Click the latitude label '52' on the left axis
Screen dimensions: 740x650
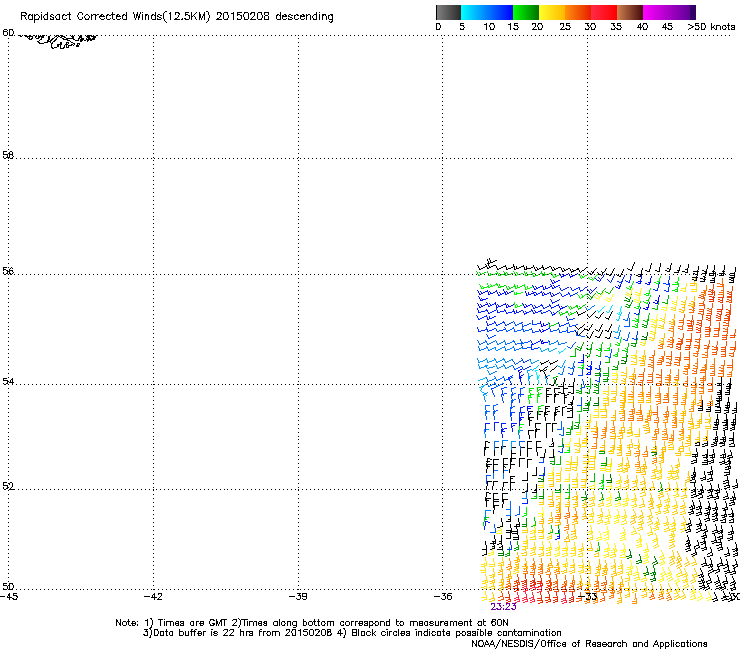click(8, 486)
